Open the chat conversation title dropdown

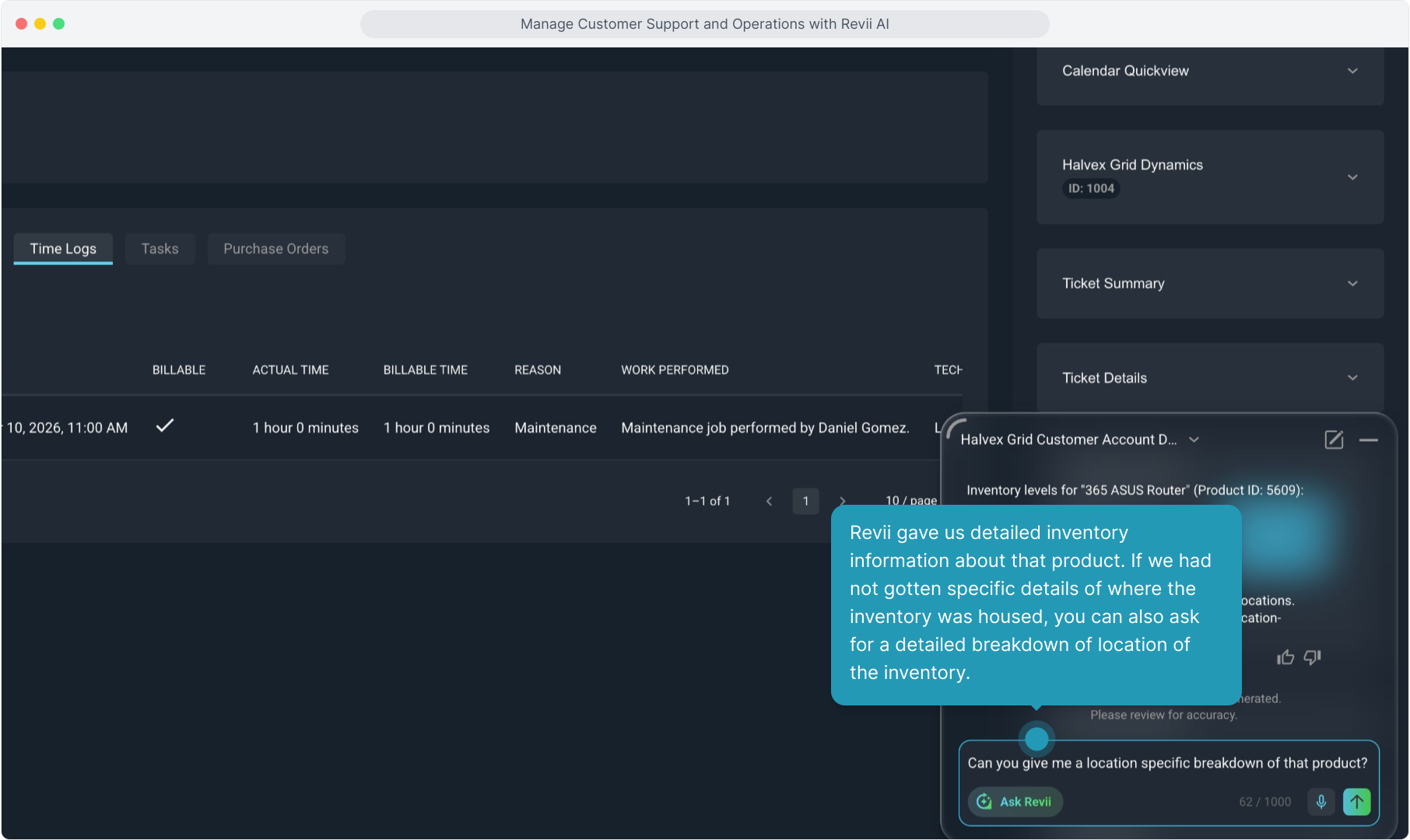[1194, 440]
